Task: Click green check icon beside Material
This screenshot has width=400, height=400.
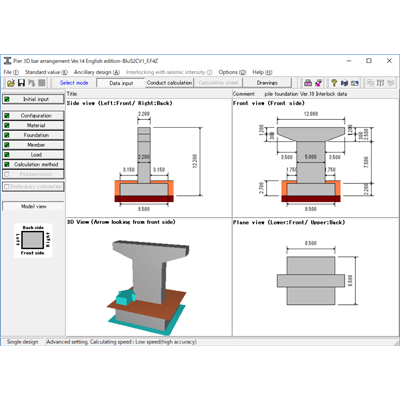Action: (7, 125)
